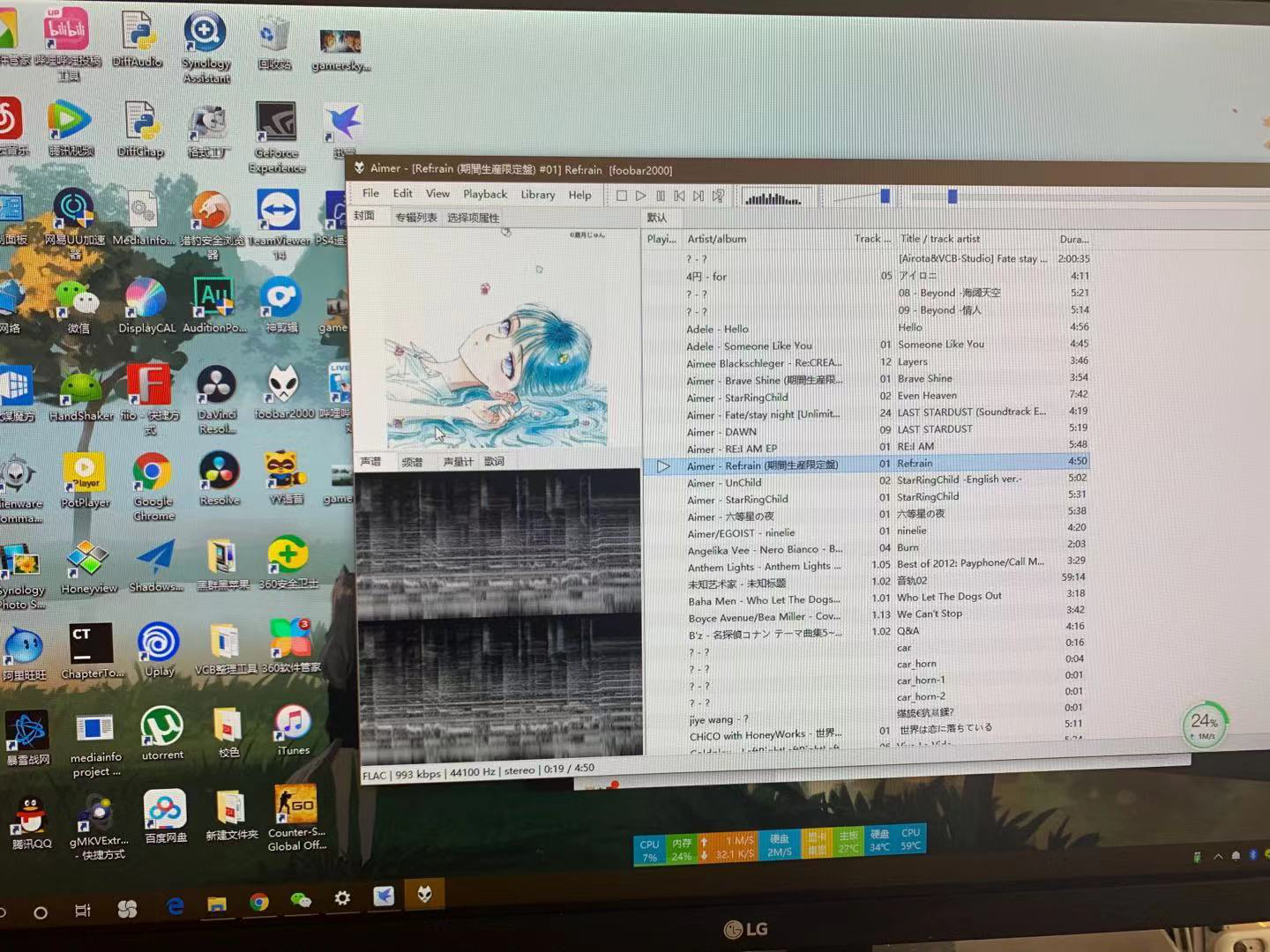Open the Library menu
This screenshot has height=952, width=1270.
coord(537,195)
